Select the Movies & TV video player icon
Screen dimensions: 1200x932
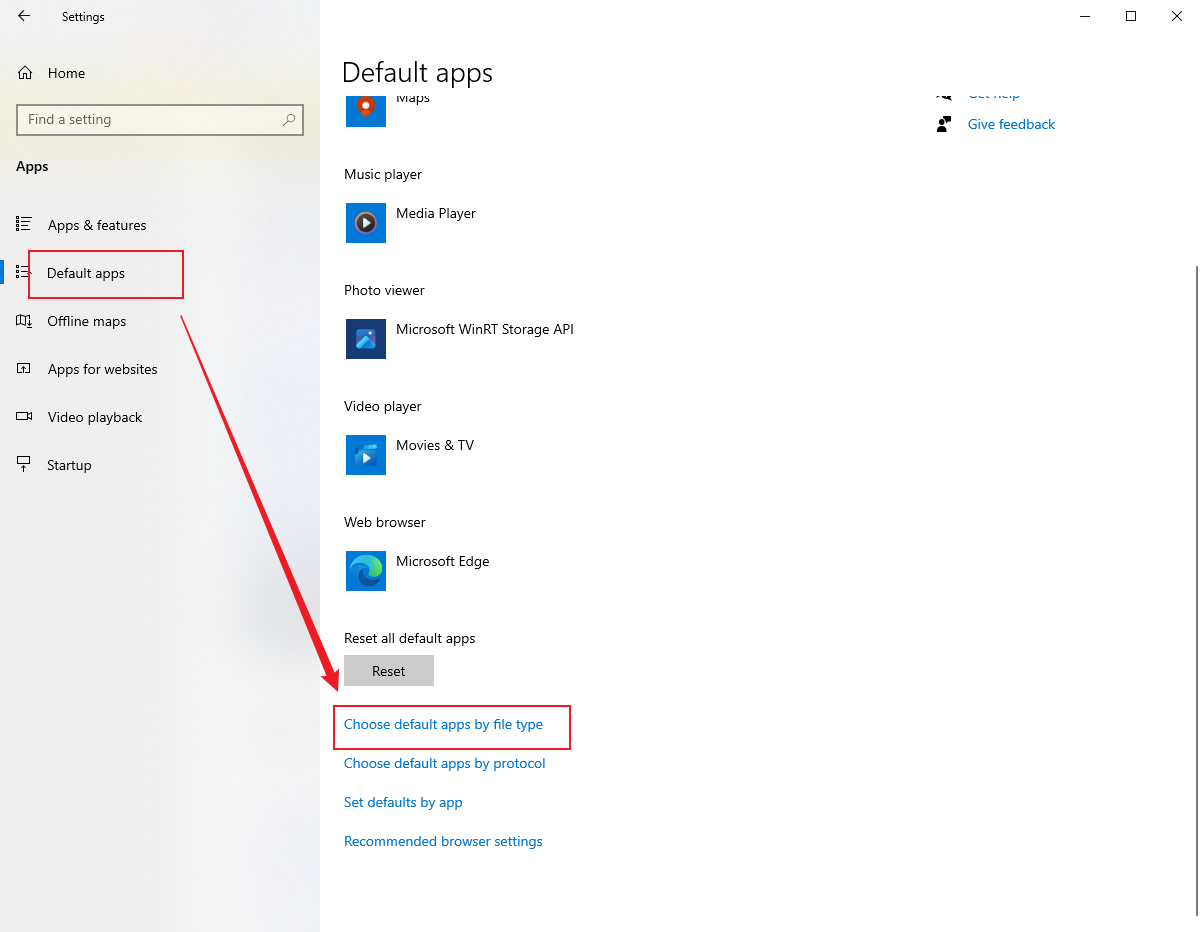click(365, 455)
